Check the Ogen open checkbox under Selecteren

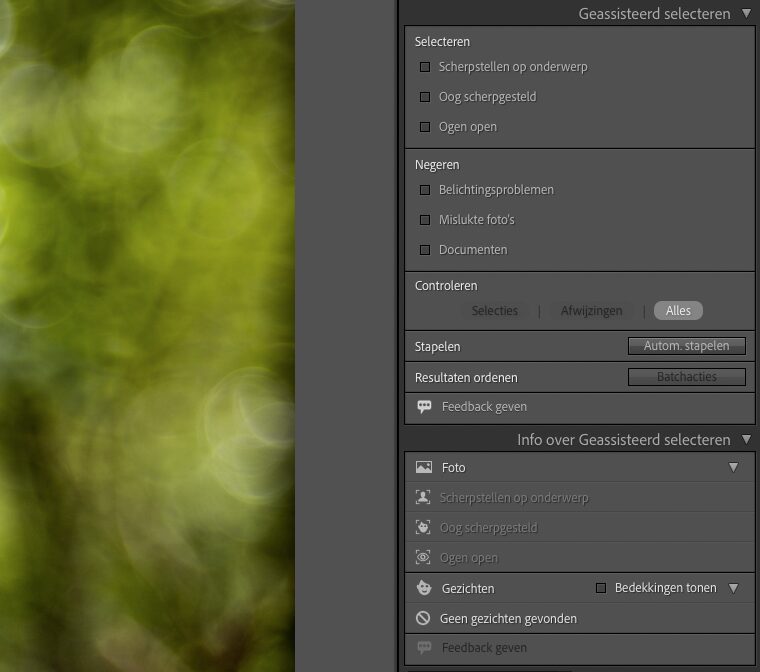[425, 127]
